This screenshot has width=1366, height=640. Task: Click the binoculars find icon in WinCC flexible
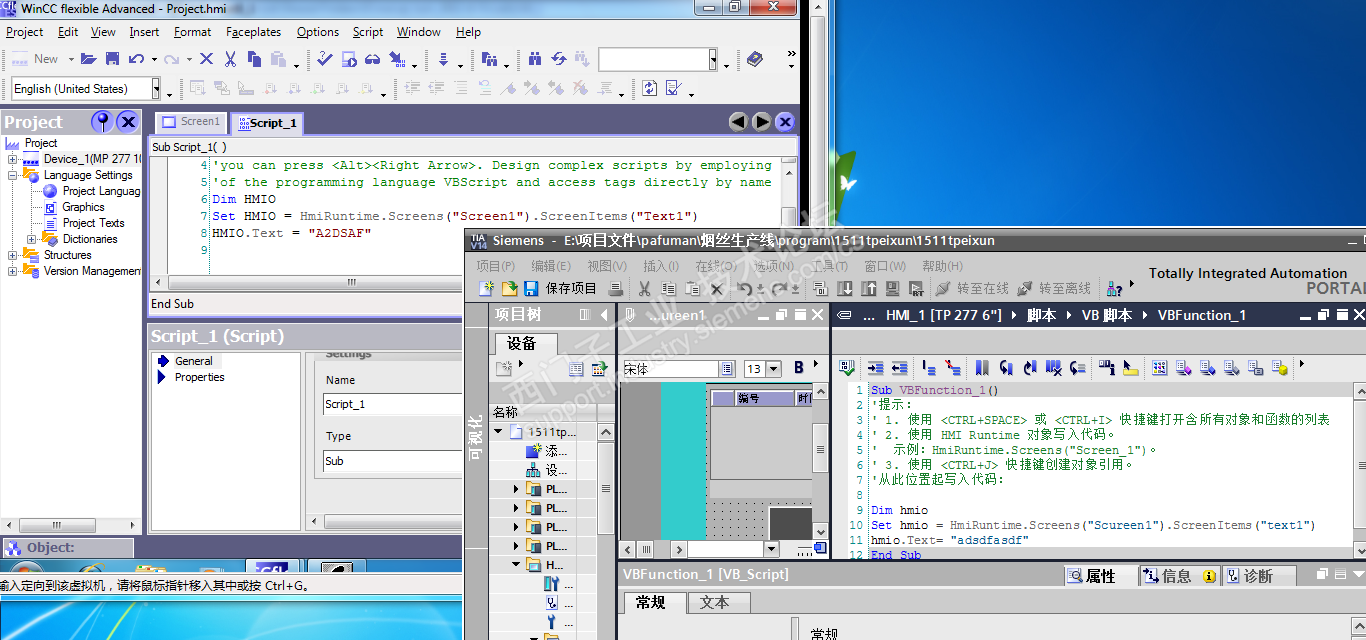(x=535, y=59)
